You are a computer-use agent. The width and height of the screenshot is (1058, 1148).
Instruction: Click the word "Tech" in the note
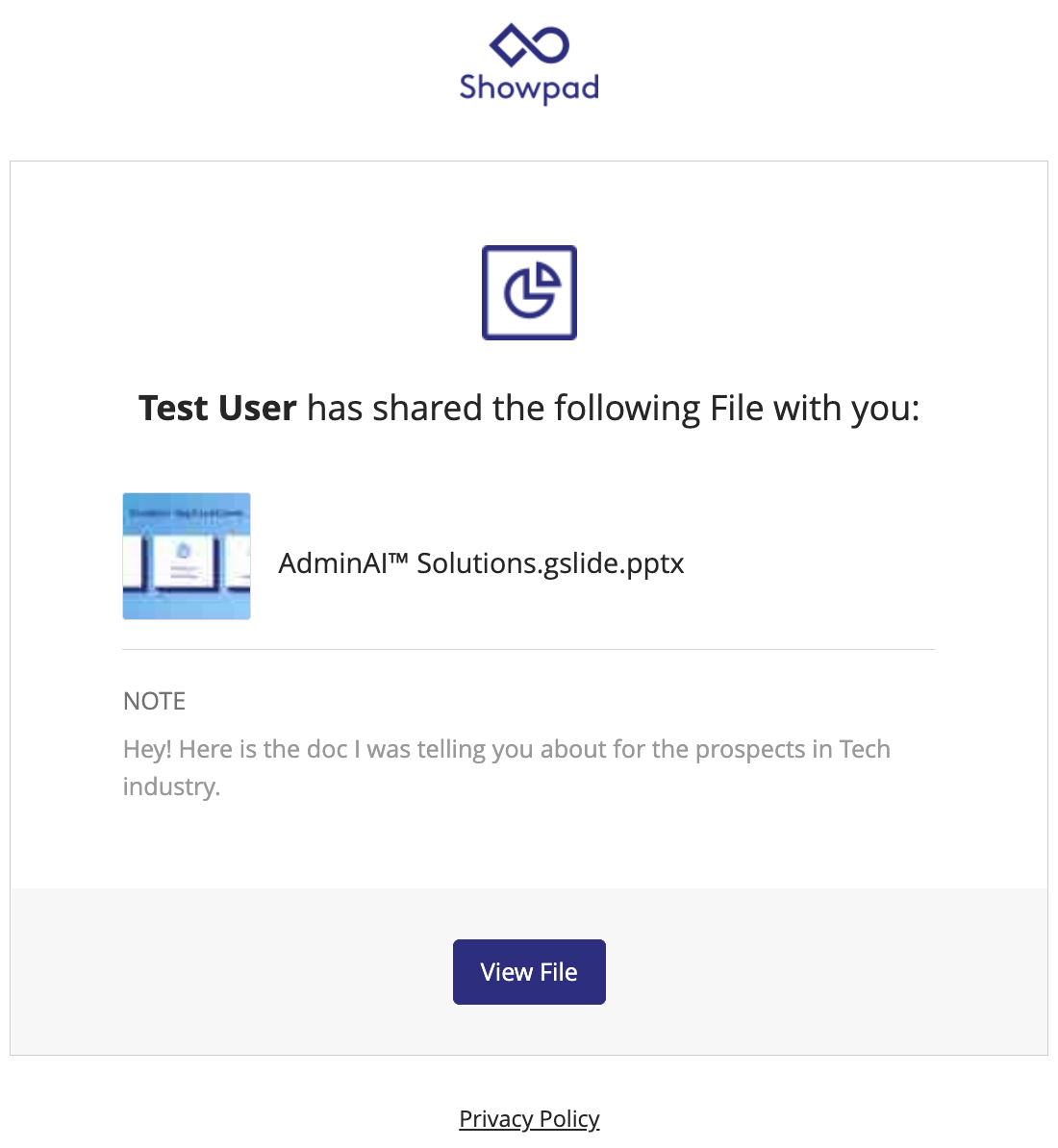[865, 749]
